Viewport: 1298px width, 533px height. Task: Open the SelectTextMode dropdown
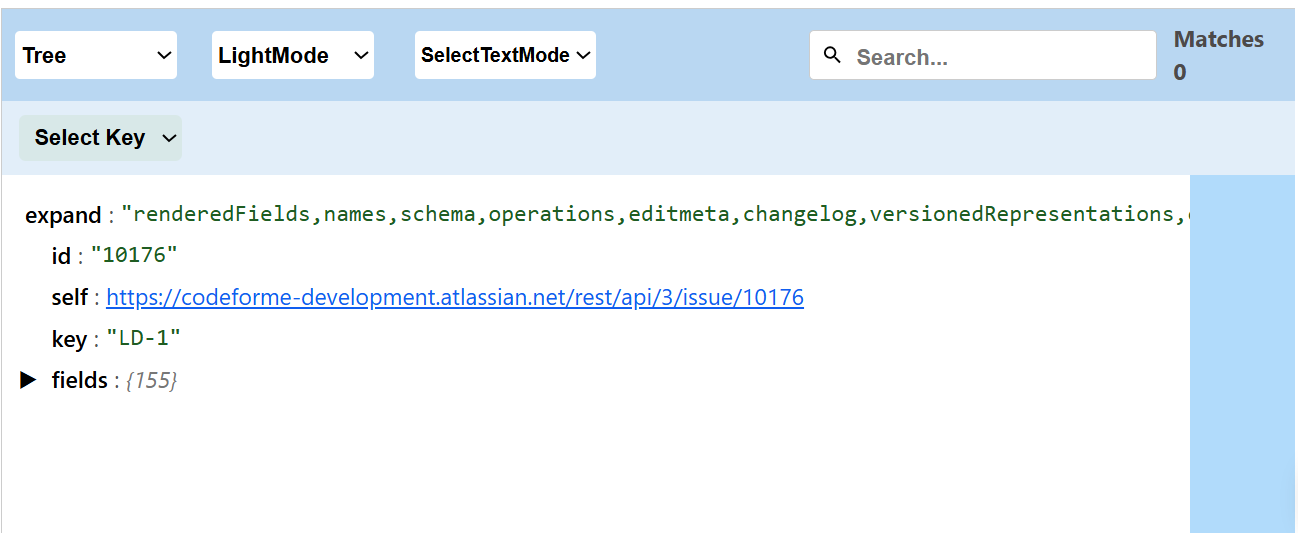tap(505, 55)
